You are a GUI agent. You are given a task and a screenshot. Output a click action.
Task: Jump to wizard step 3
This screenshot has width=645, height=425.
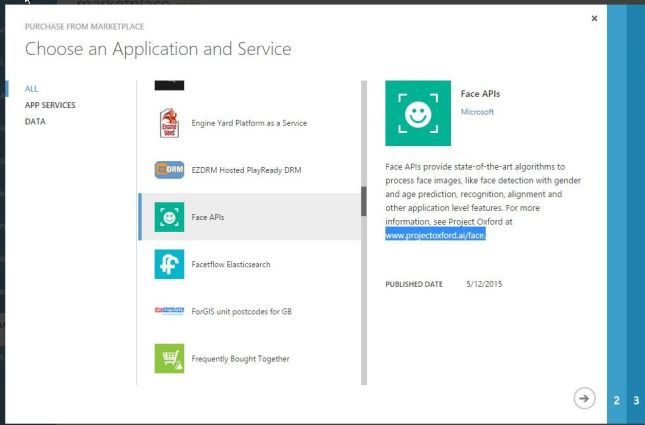[x=635, y=400]
